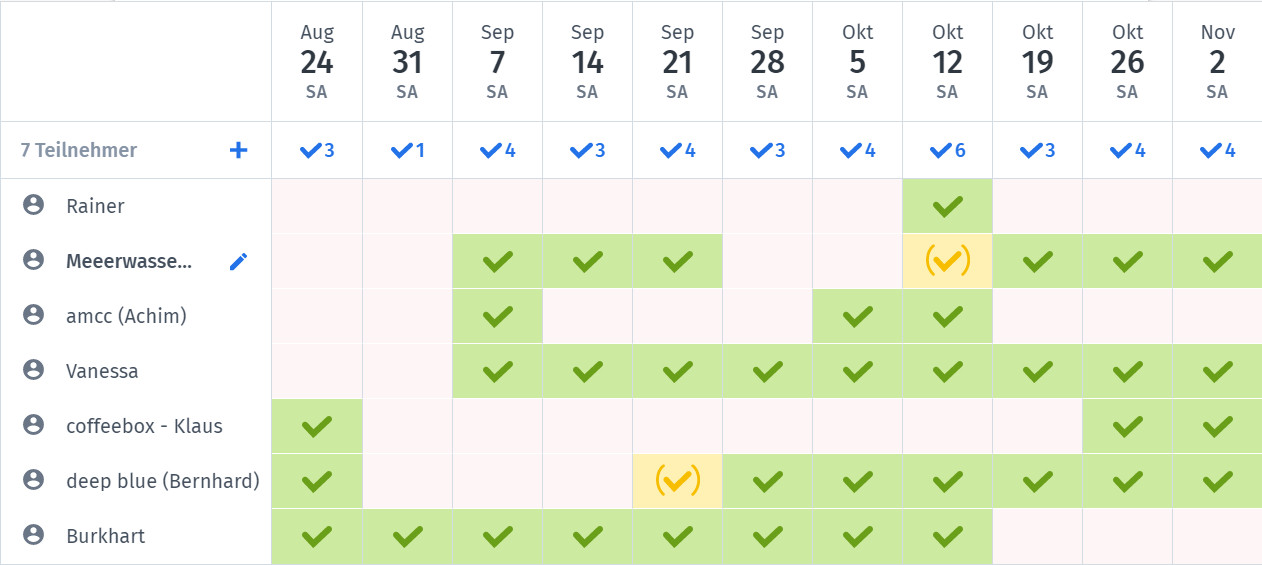Click the vote count 1 under Aug 31

(407, 151)
